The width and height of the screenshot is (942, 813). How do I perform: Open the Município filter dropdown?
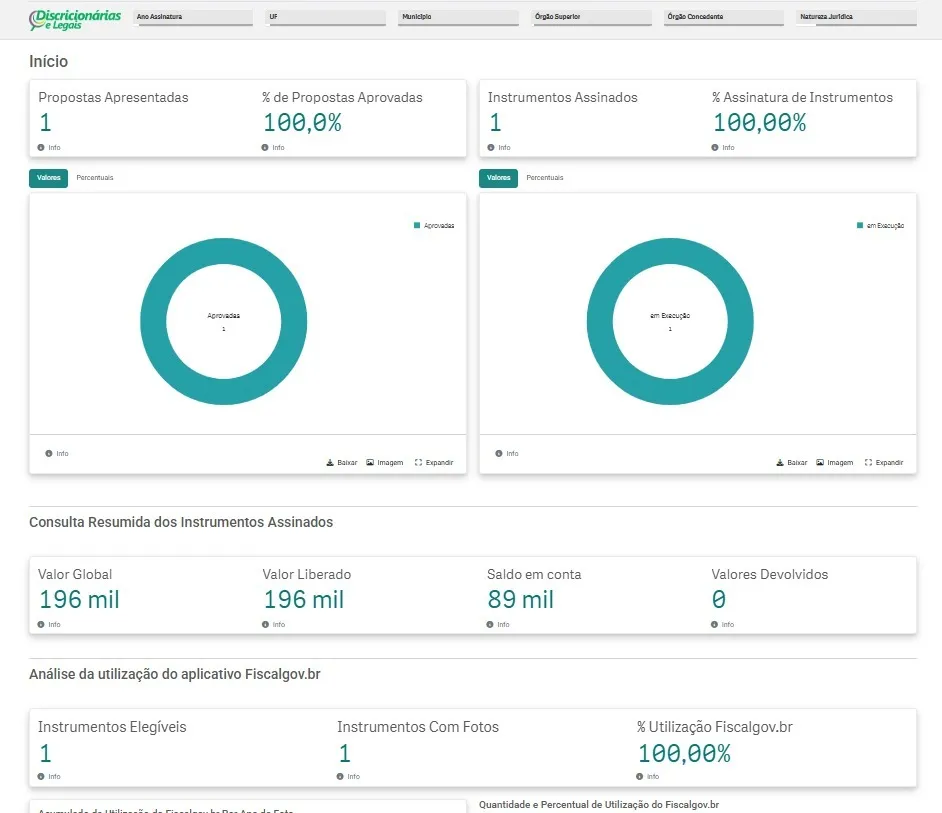(x=459, y=17)
